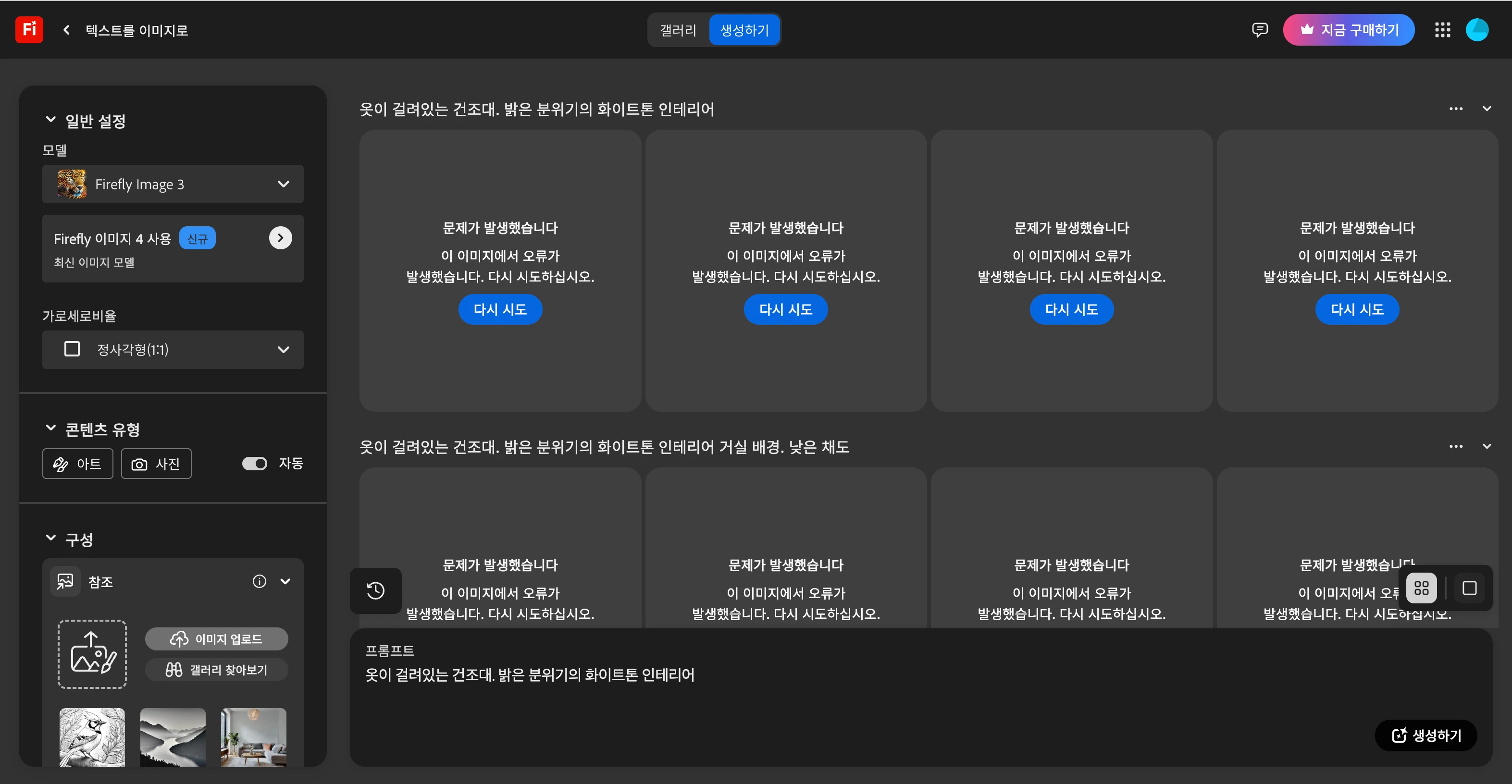Open the 정사각형(1:1) aspect ratio dropdown
The height and width of the screenshot is (784, 1512).
pos(173,350)
